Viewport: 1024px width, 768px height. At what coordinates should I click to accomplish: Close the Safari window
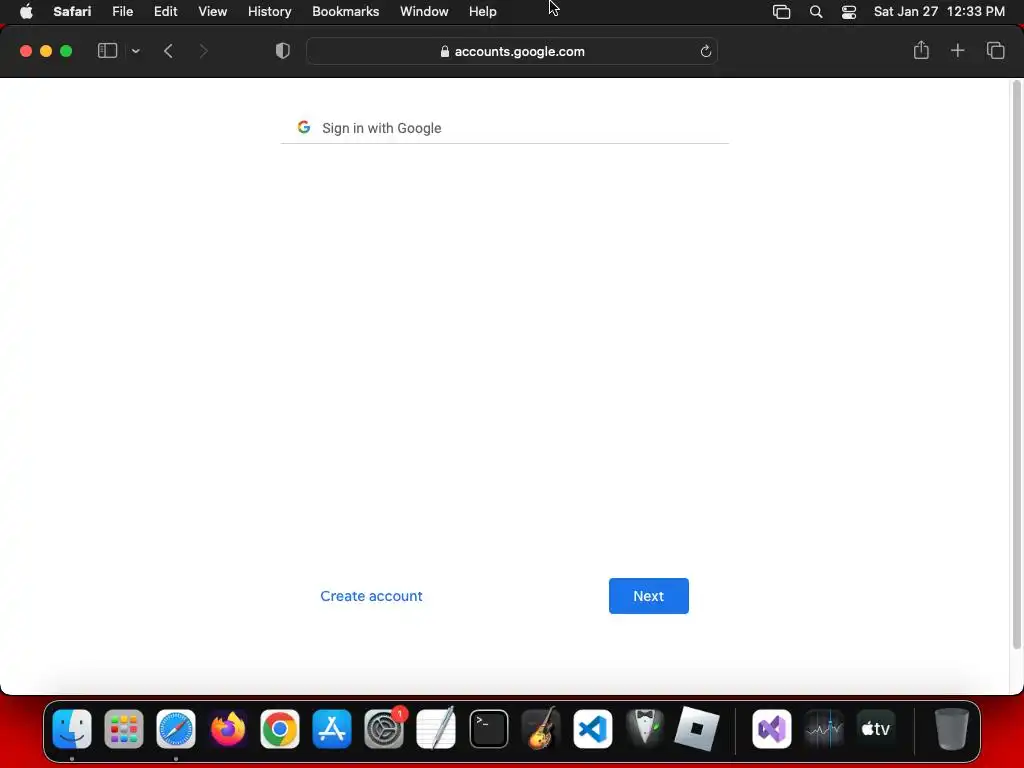click(26, 51)
